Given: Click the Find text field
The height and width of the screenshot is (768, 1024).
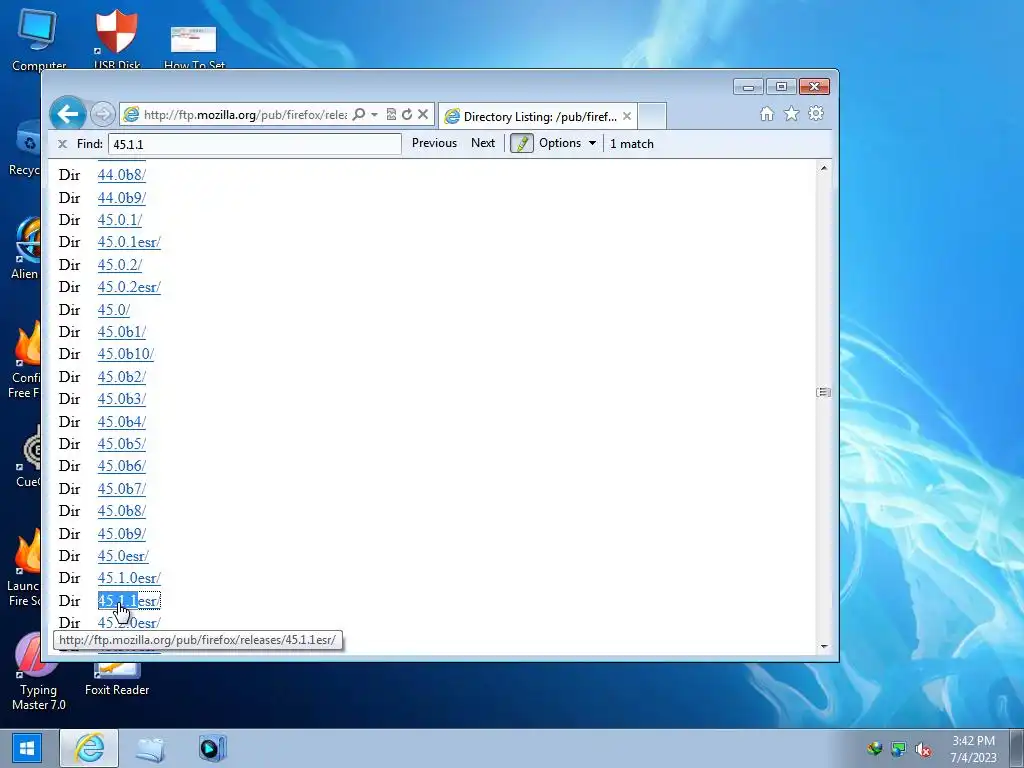Looking at the screenshot, I should coord(255,144).
